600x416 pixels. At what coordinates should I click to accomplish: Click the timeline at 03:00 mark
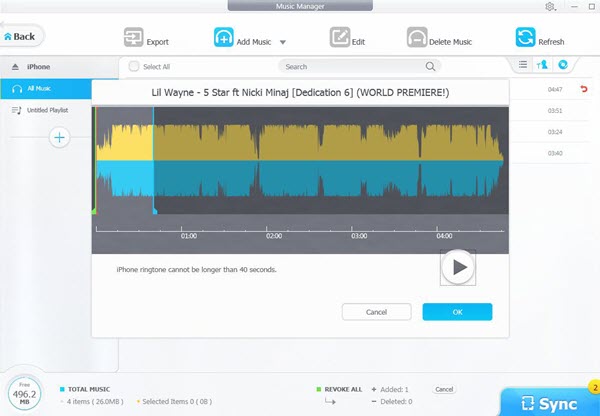point(352,229)
